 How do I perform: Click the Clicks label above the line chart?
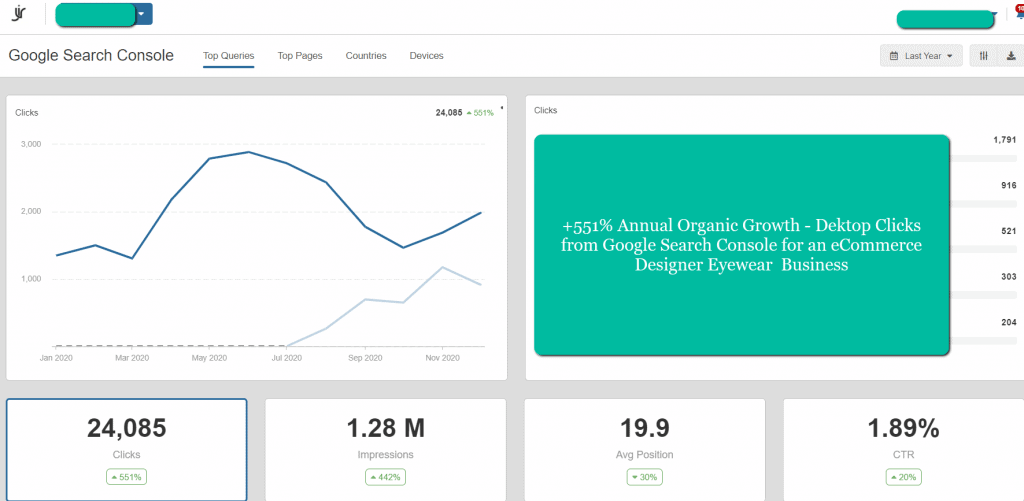point(27,112)
